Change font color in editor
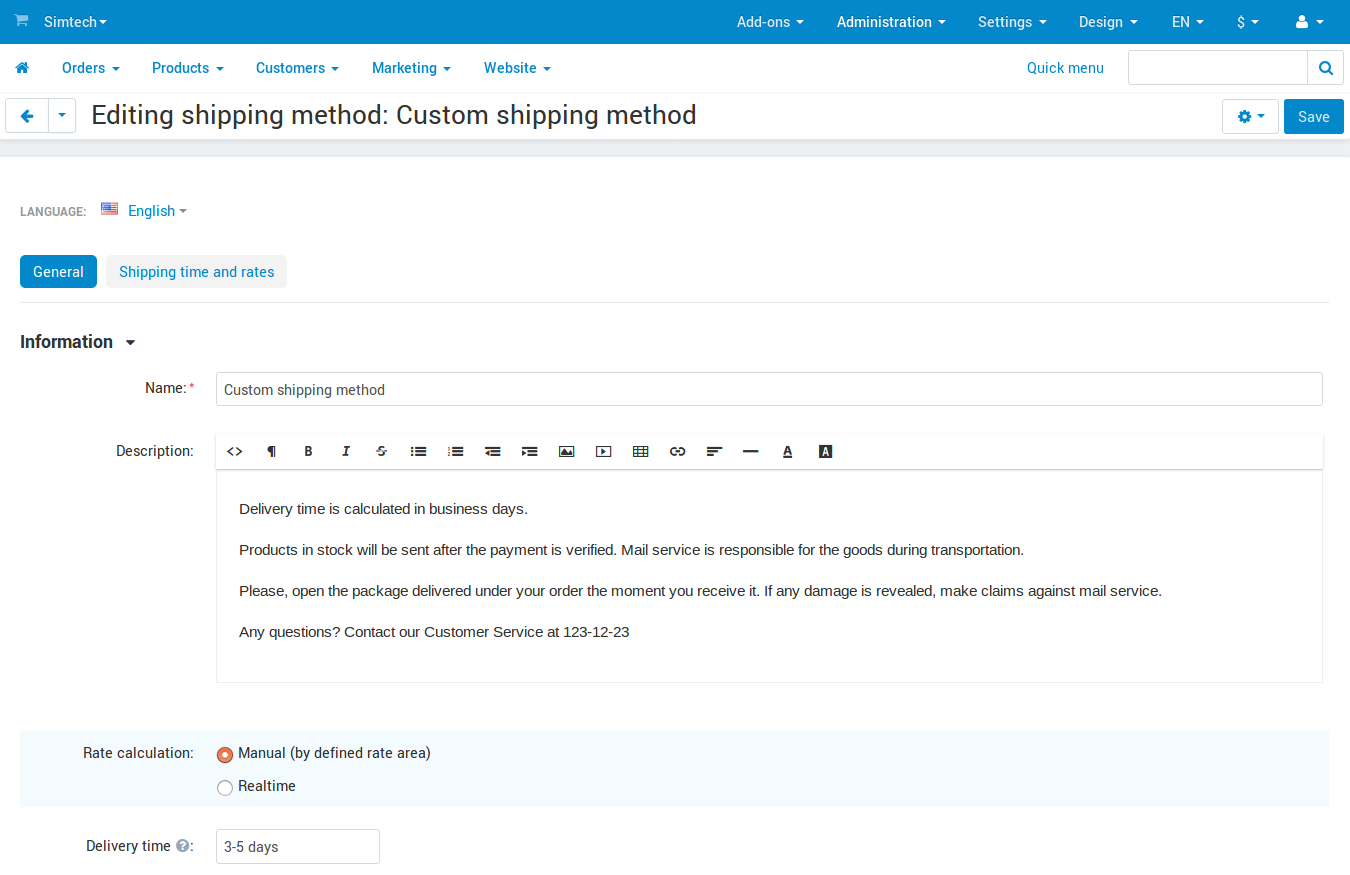Viewport: 1350px width, 875px height. pyautogui.click(x=788, y=451)
